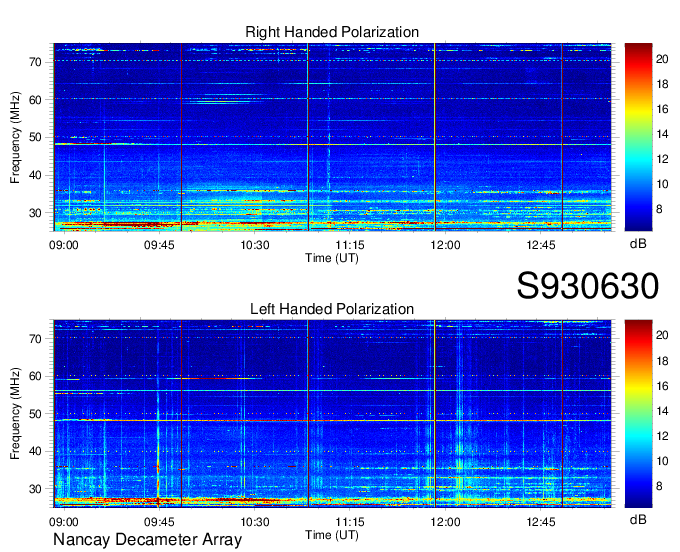The width and height of the screenshot is (680, 552).
Task: Click inside the Left Handed Polarization spectrogram
Action: 332,414
